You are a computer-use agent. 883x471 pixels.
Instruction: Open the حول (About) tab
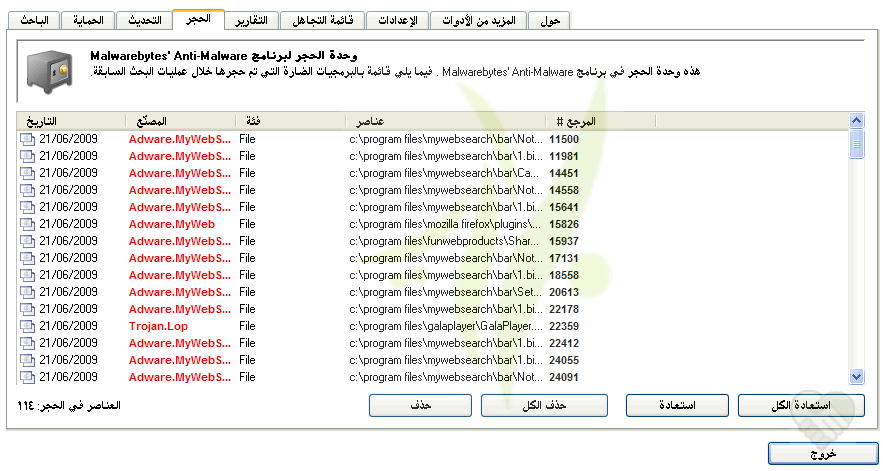[550, 21]
